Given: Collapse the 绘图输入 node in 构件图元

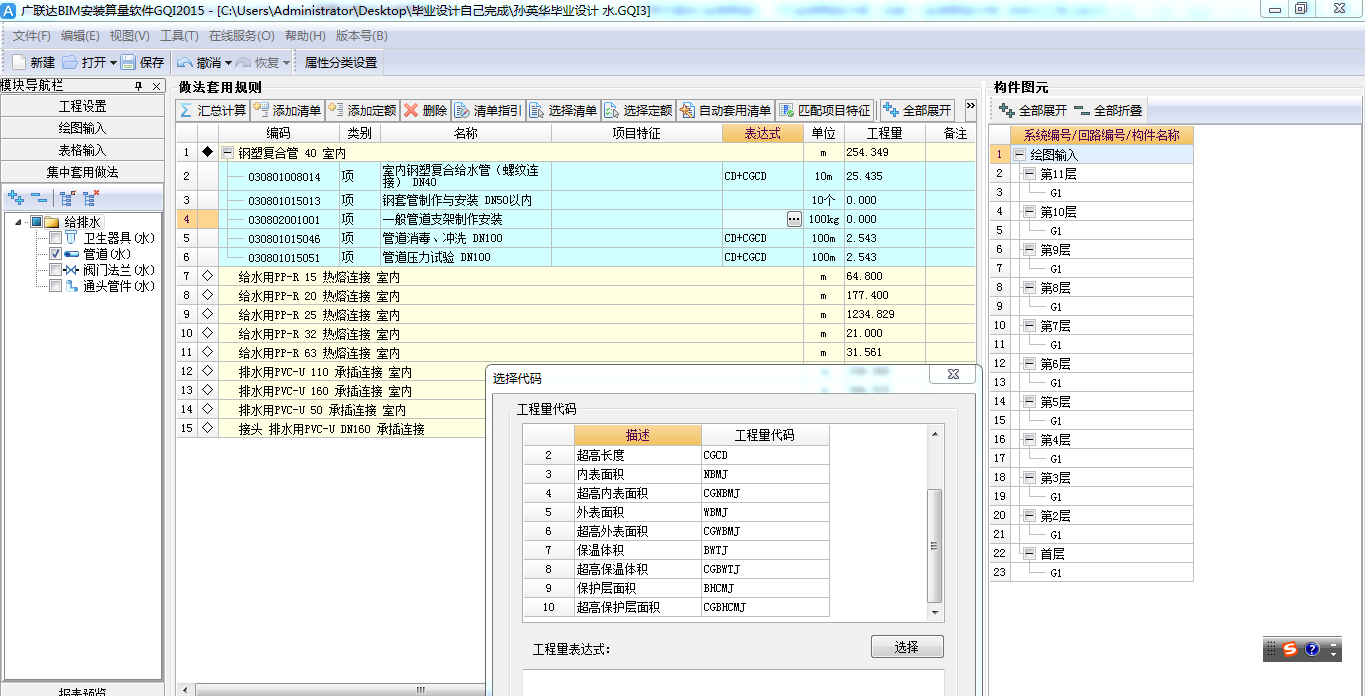Looking at the screenshot, I should point(1019,155).
